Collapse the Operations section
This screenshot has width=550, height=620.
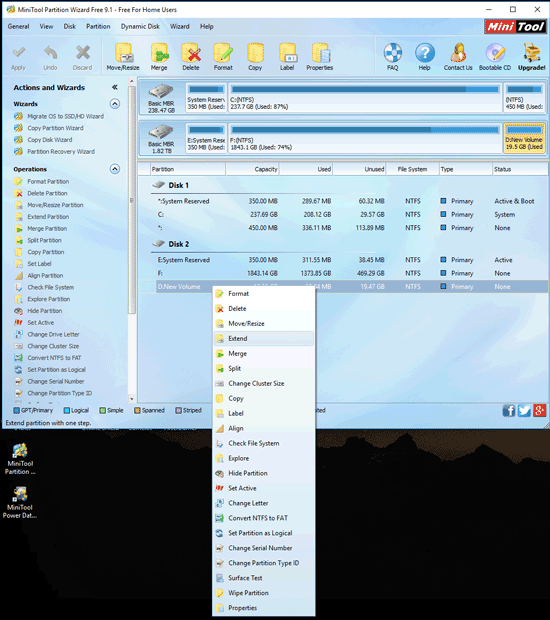click(115, 169)
